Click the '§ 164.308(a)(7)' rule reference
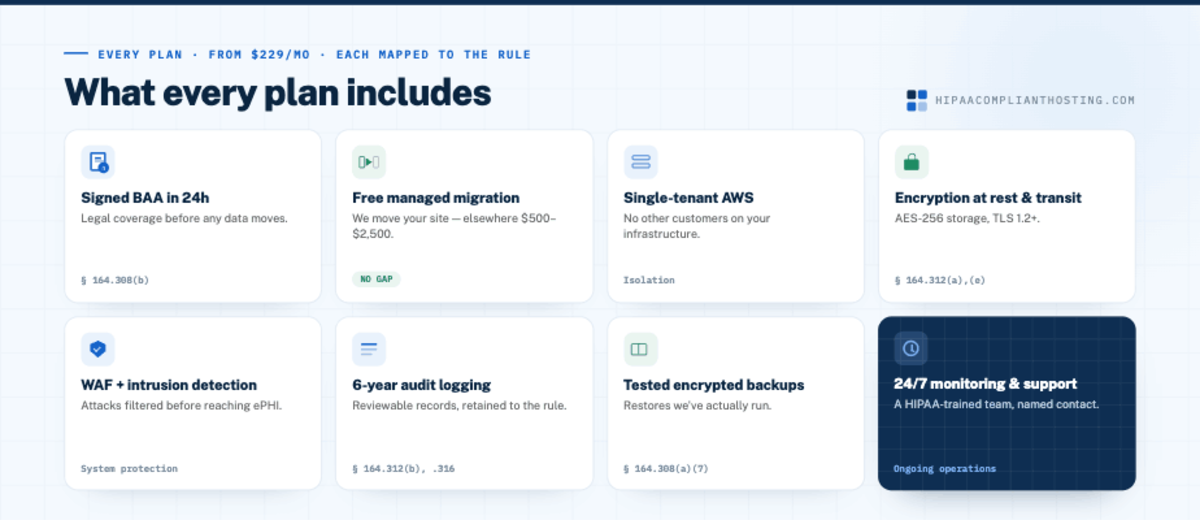This screenshot has width=1200, height=520. (x=666, y=468)
